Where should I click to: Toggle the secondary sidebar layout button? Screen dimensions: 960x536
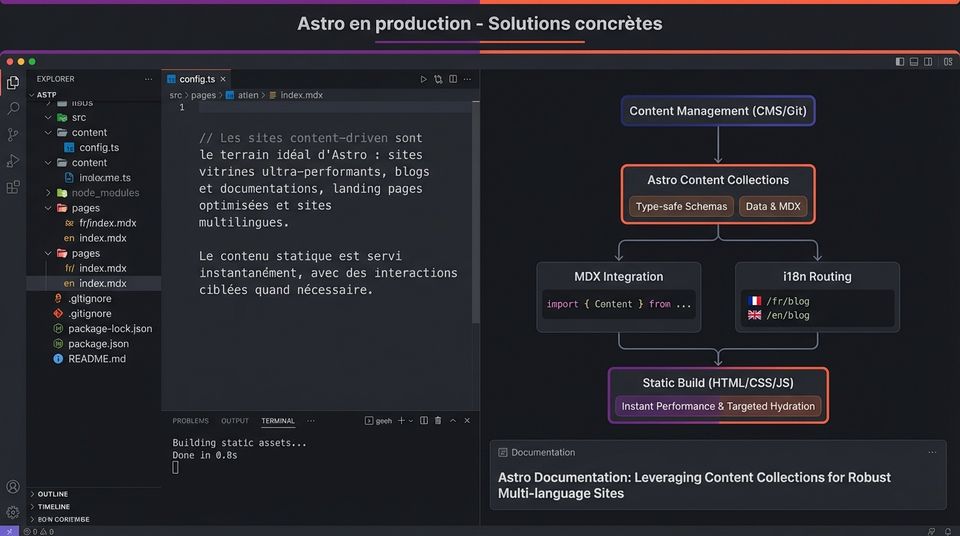[x=928, y=61]
